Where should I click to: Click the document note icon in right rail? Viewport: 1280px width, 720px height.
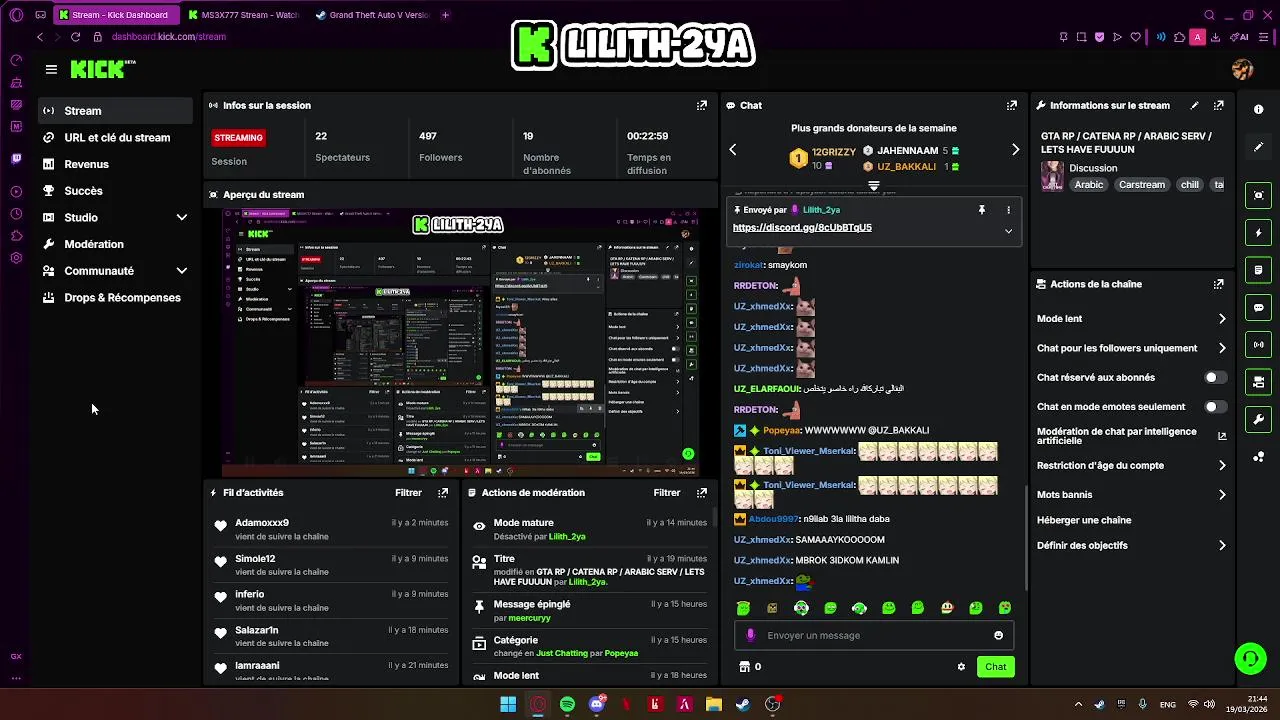point(1258,270)
